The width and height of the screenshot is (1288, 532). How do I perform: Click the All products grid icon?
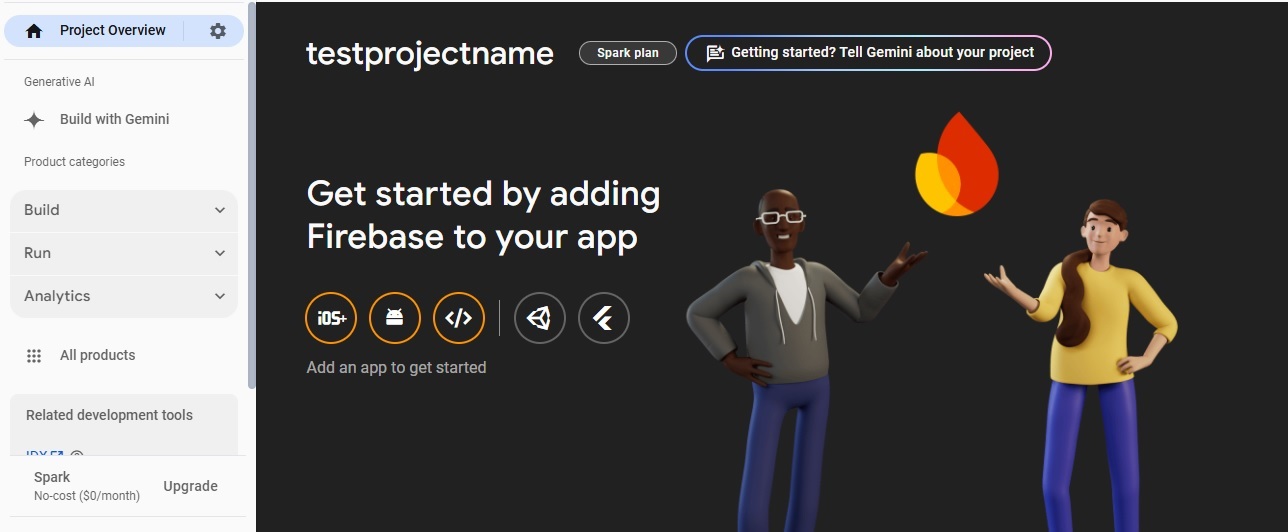tap(34, 356)
